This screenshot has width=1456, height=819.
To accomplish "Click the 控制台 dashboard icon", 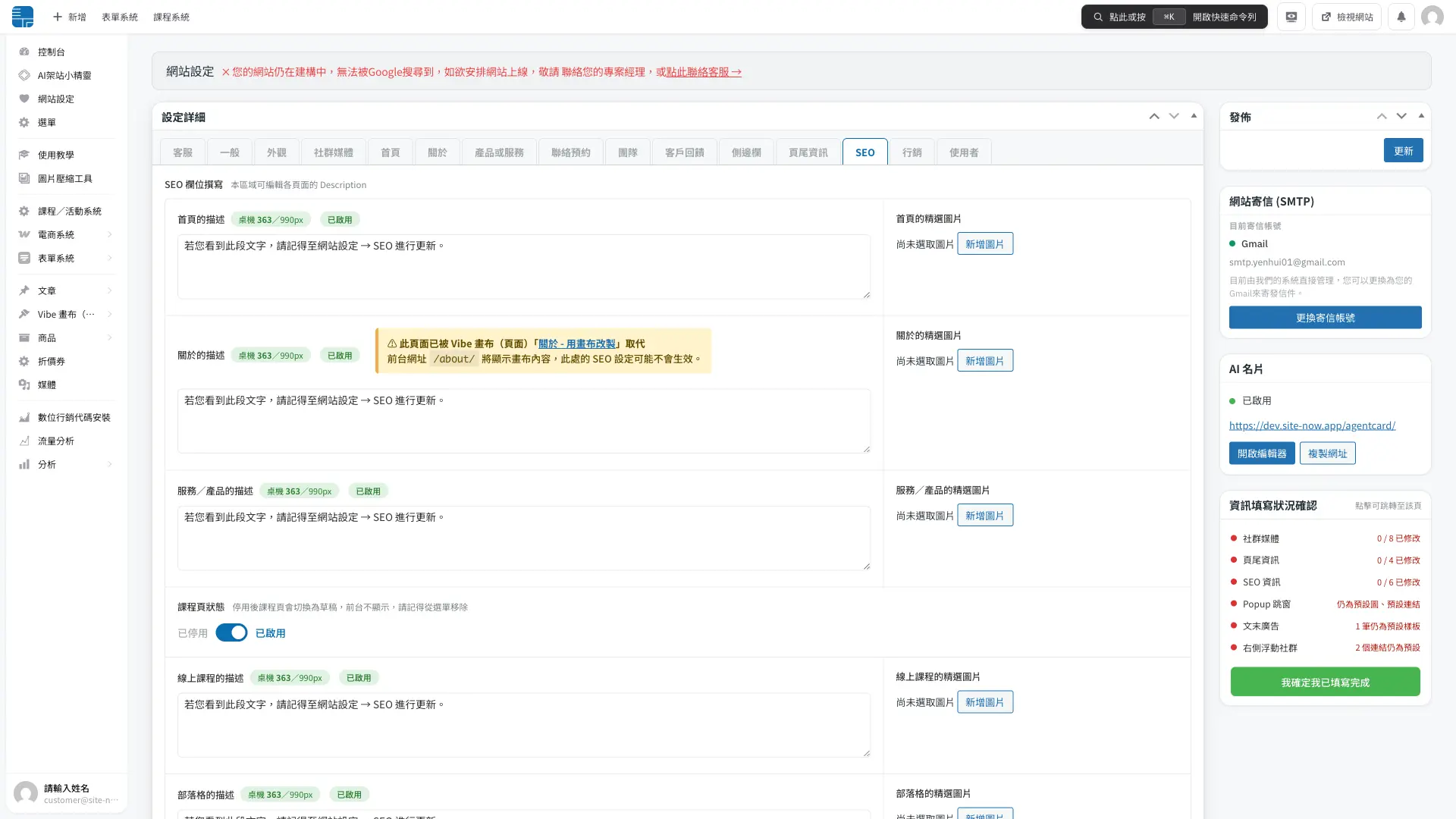I will 24,52.
